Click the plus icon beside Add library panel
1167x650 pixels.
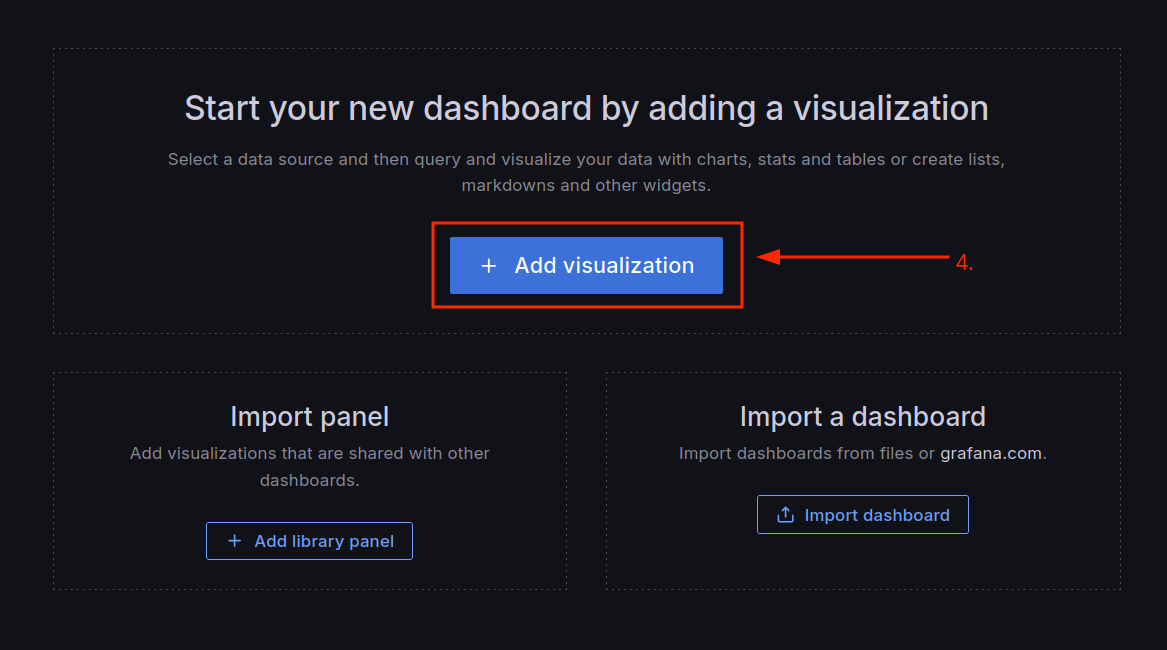235,541
